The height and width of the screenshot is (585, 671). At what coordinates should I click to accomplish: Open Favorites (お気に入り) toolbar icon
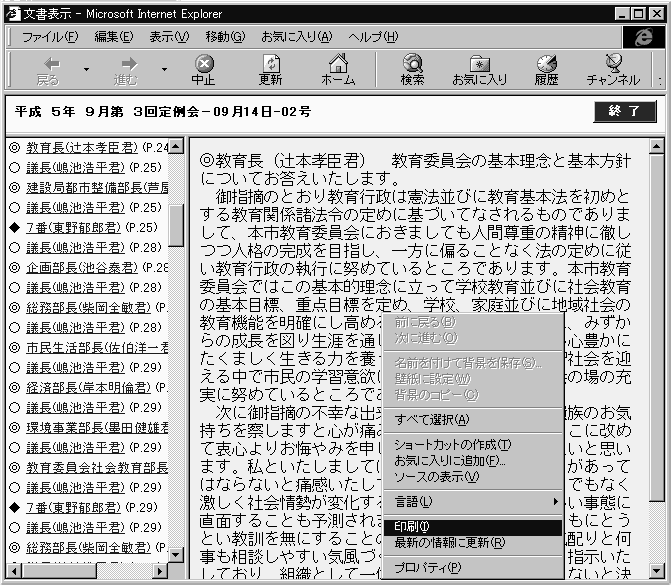pos(479,69)
